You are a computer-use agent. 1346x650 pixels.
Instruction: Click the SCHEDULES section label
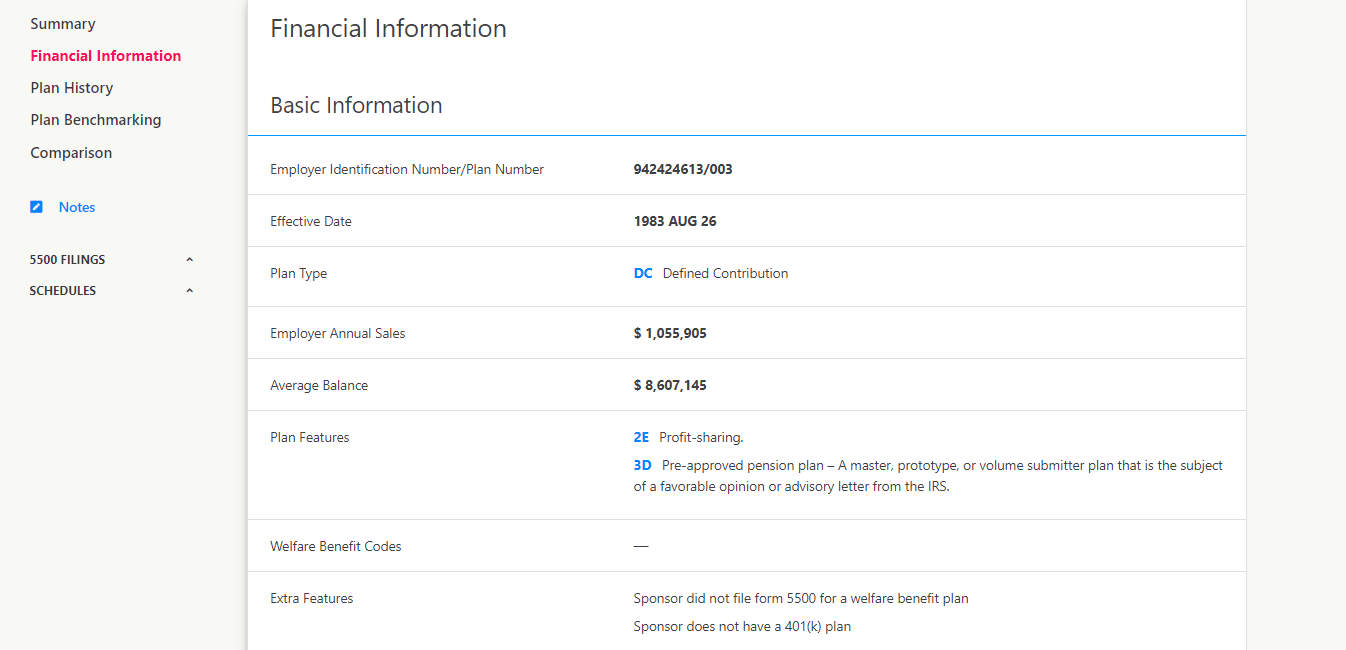[63, 291]
